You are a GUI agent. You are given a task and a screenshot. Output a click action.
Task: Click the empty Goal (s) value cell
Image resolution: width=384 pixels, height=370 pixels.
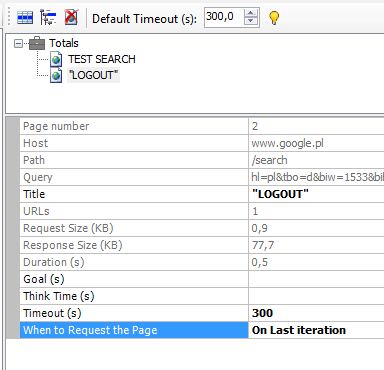(316, 279)
